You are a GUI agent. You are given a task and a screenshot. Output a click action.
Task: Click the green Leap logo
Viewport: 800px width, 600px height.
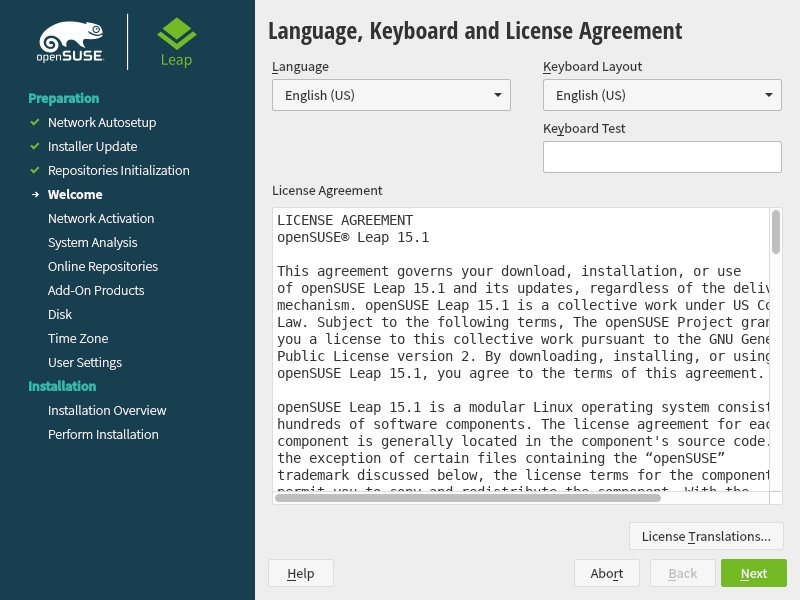[177, 42]
